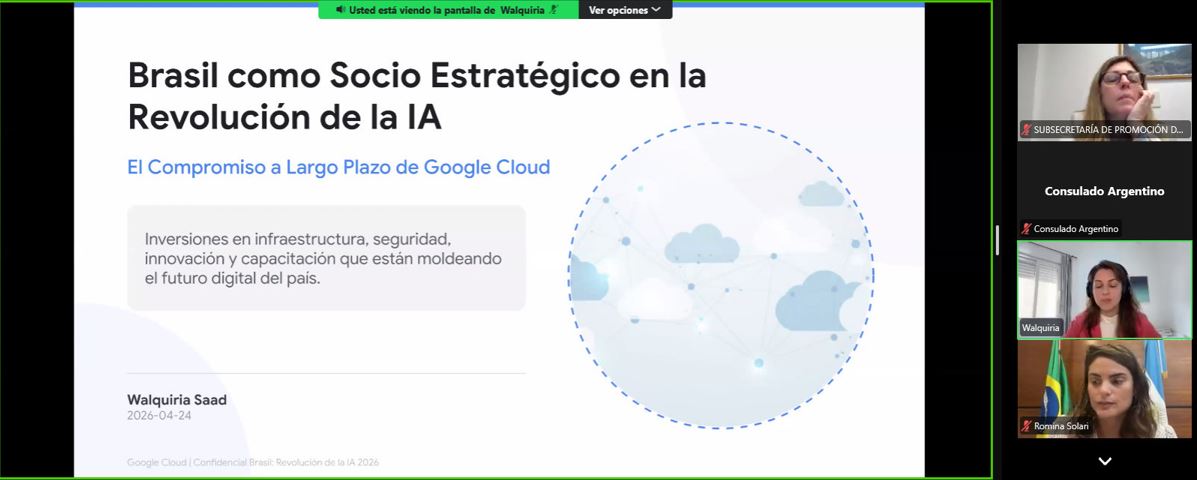The height and width of the screenshot is (480, 1197).
Task: Click the sharing banner speaker icon
Action: pos(340,10)
